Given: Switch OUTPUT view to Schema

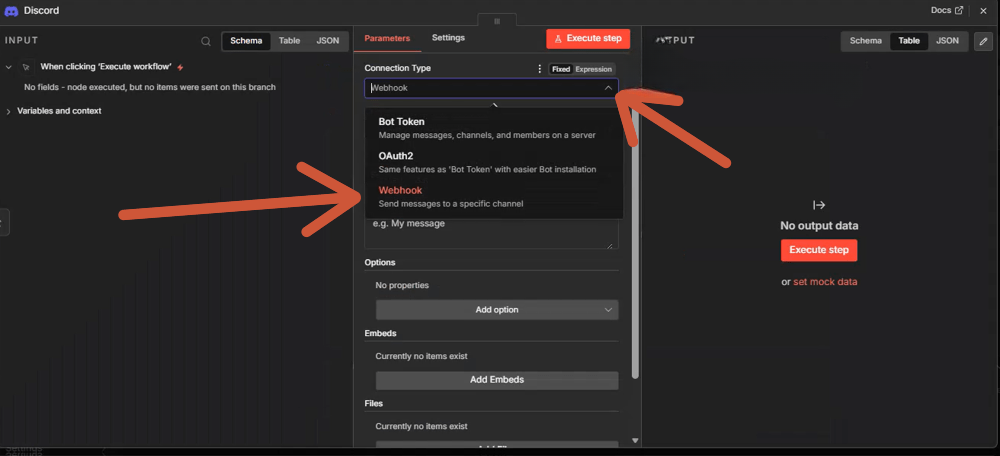Looking at the screenshot, I should 865,41.
